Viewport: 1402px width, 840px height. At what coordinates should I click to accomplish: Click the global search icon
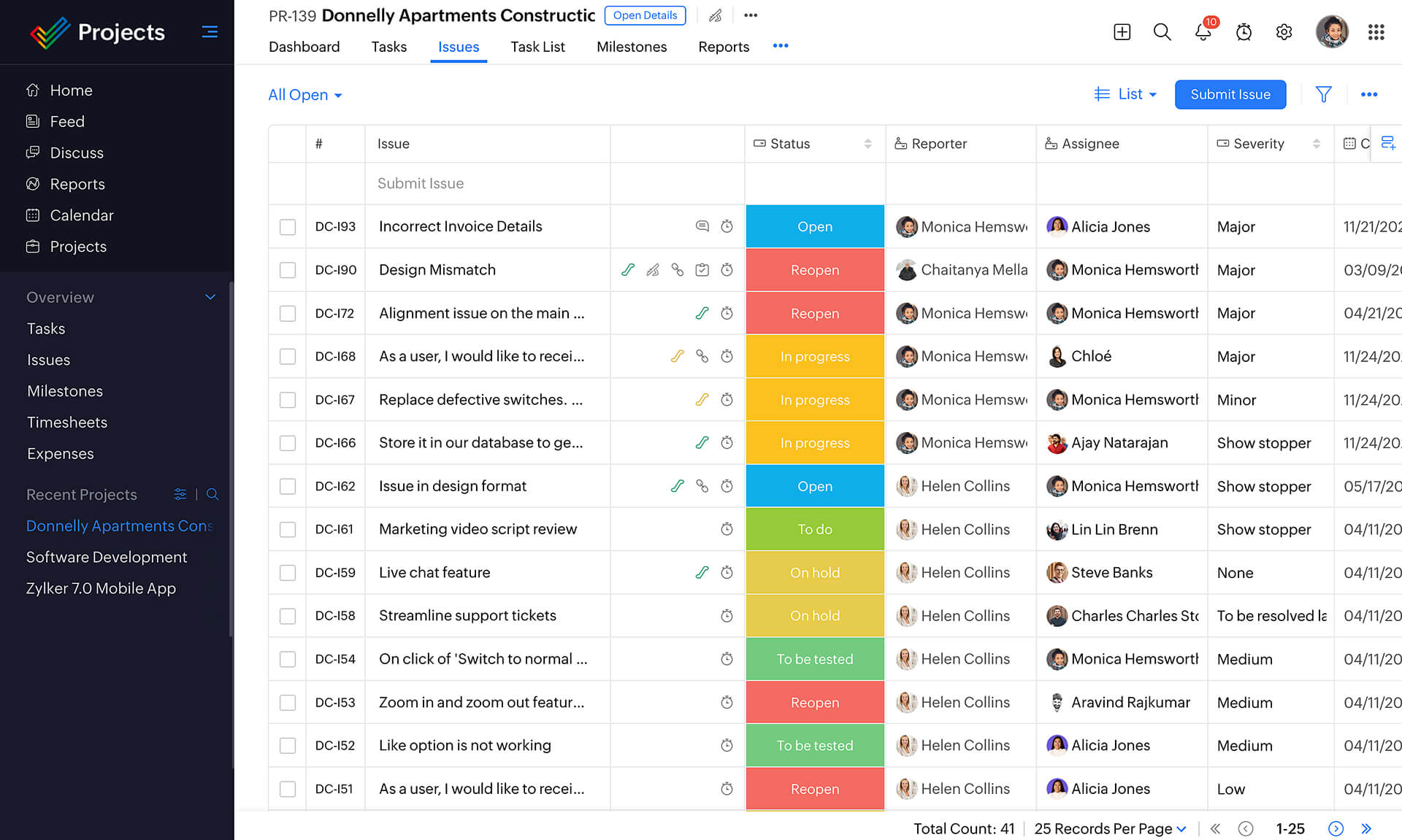[x=1162, y=32]
